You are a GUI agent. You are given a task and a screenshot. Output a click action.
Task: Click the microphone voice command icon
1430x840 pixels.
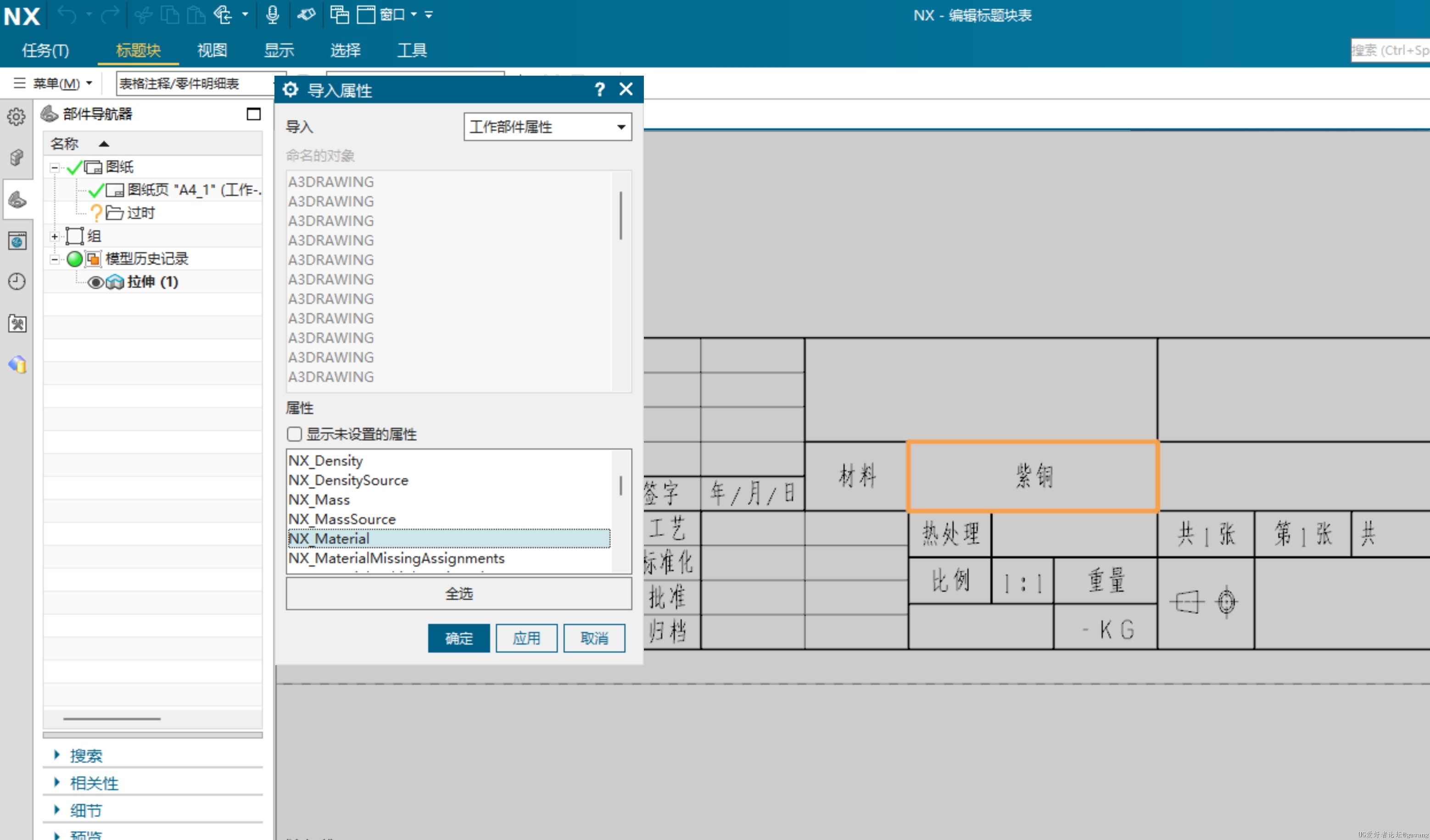pyautogui.click(x=273, y=15)
